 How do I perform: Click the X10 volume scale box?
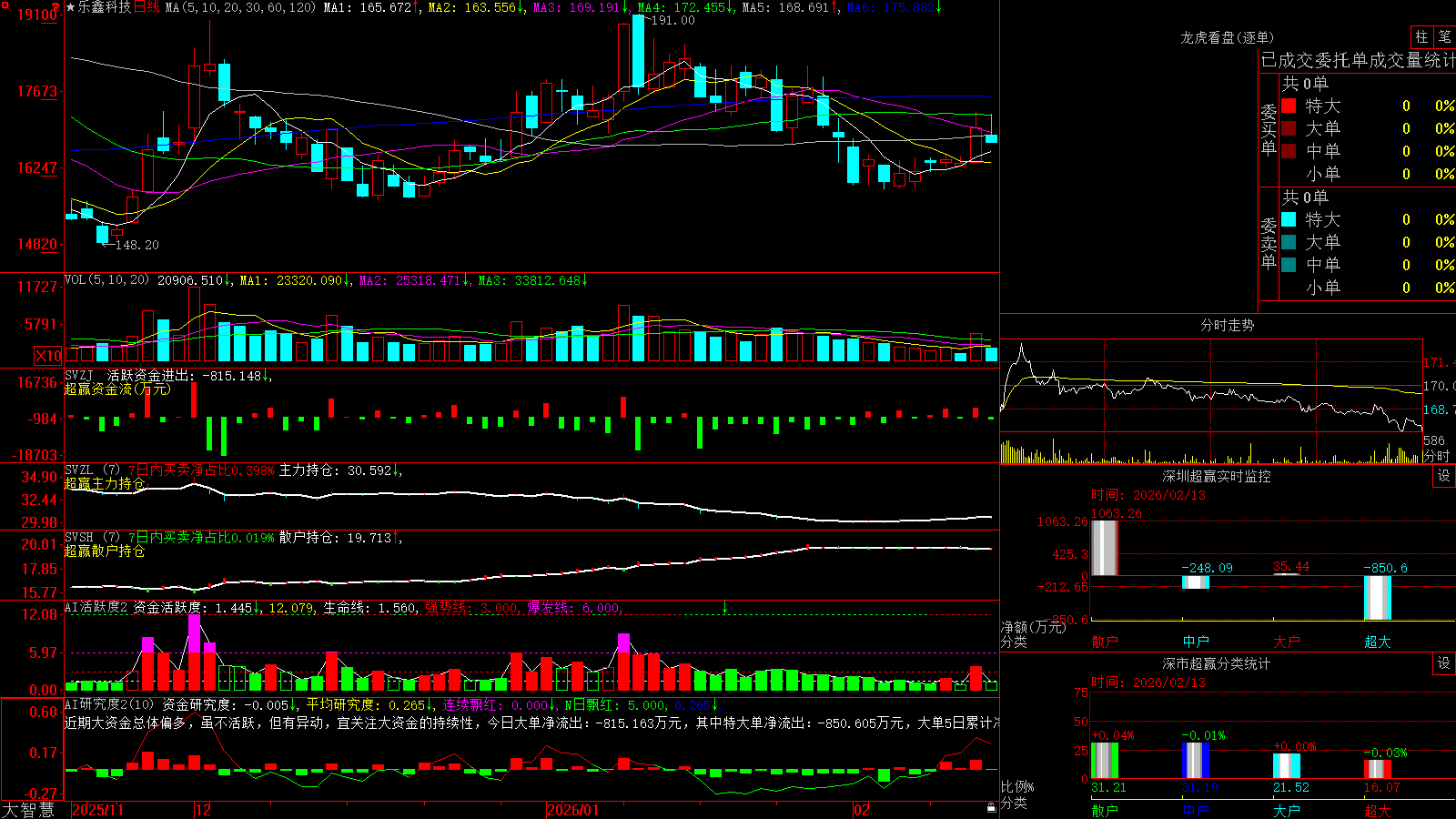click(x=48, y=356)
